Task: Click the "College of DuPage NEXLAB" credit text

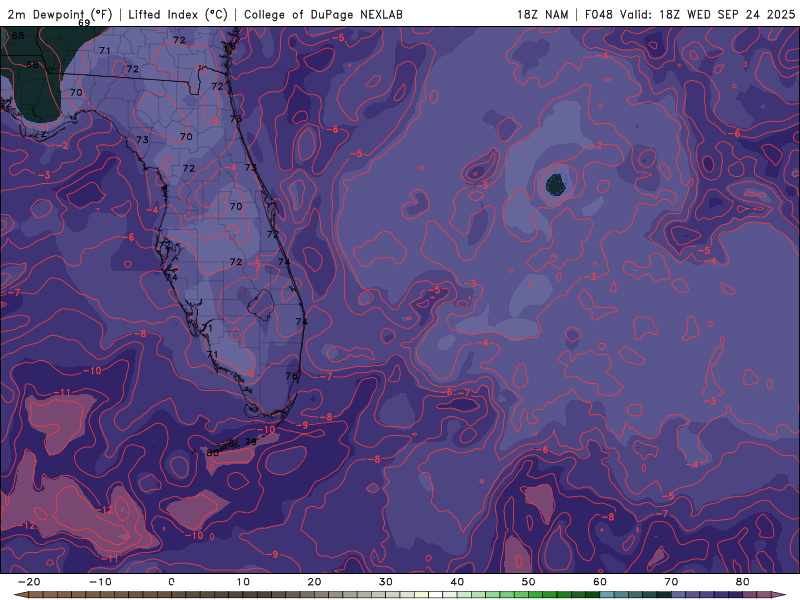Action: [323, 14]
